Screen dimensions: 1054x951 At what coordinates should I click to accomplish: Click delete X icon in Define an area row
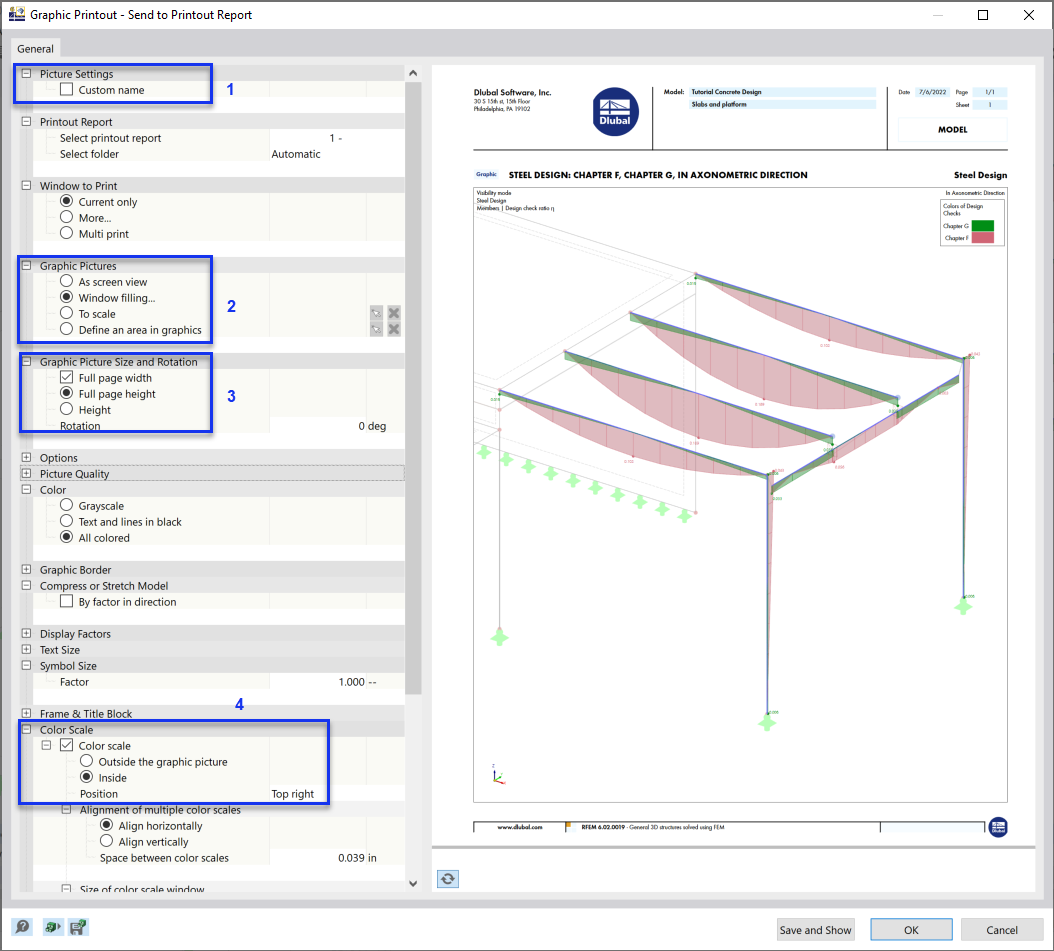(394, 329)
